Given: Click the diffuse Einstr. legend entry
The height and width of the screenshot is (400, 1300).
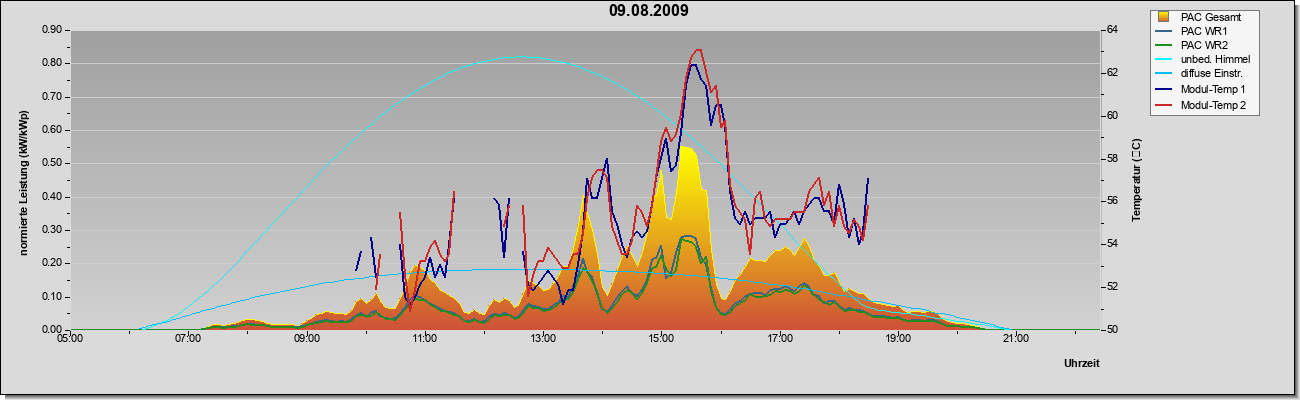Looking at the screenshot, I should tap(1210, 74).
